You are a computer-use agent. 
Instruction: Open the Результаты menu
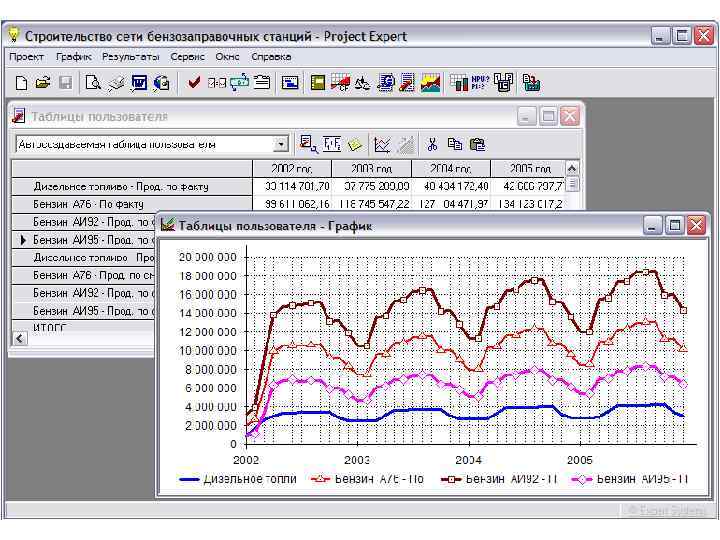coord(131,57)
